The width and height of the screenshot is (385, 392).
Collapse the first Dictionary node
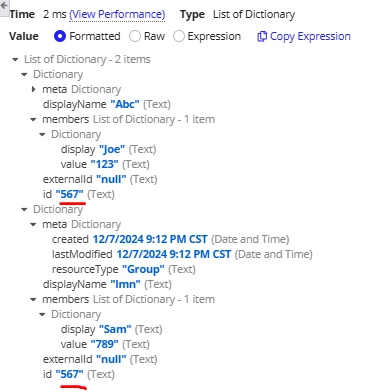point(24,75)
